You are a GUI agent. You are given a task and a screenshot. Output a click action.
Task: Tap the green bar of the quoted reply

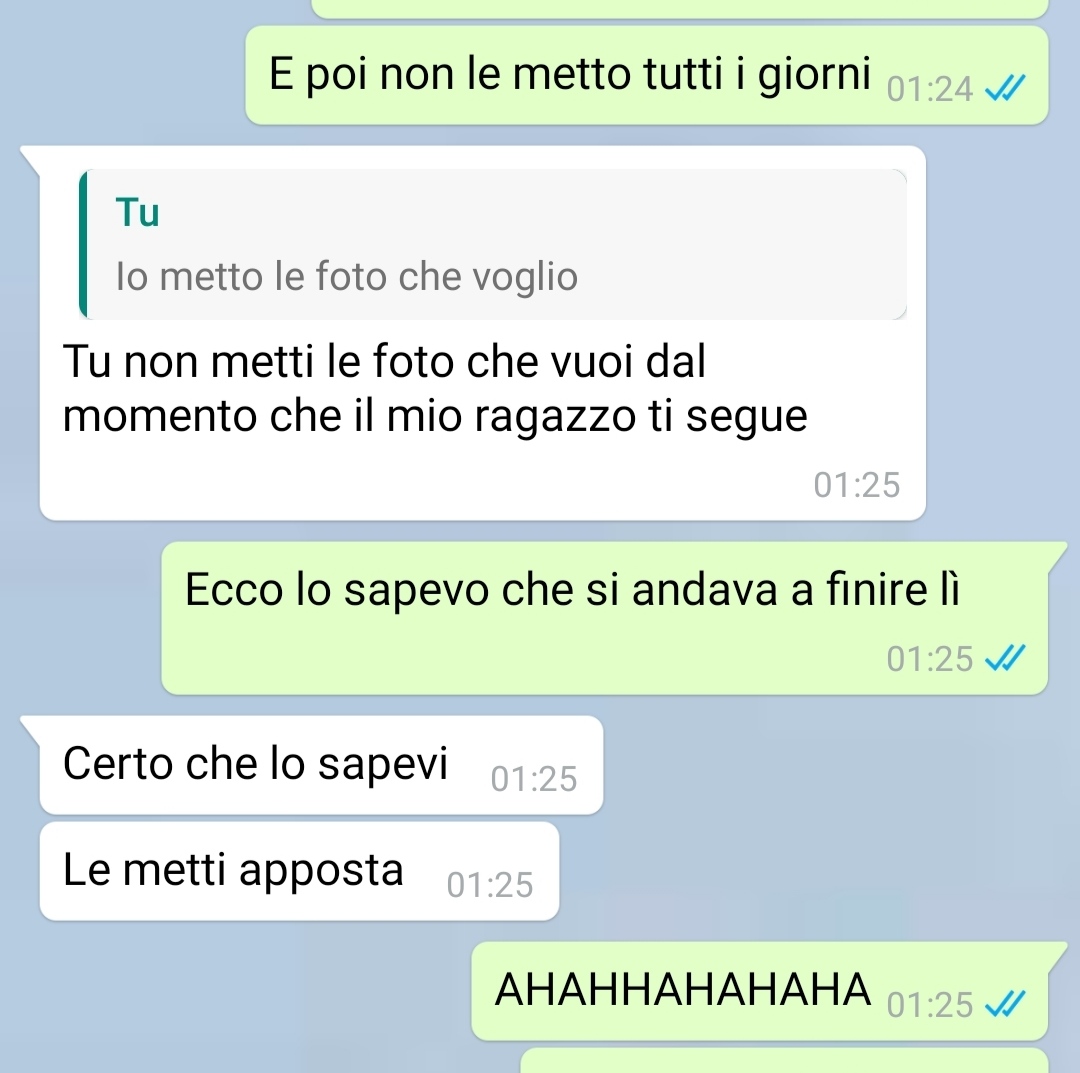[x=83, y=244]
